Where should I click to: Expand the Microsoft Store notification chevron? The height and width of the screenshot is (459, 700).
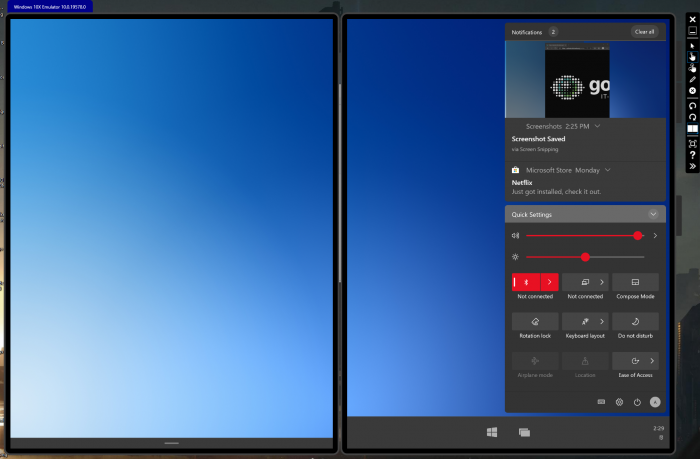pyautogui.click(x=607, y=170)
